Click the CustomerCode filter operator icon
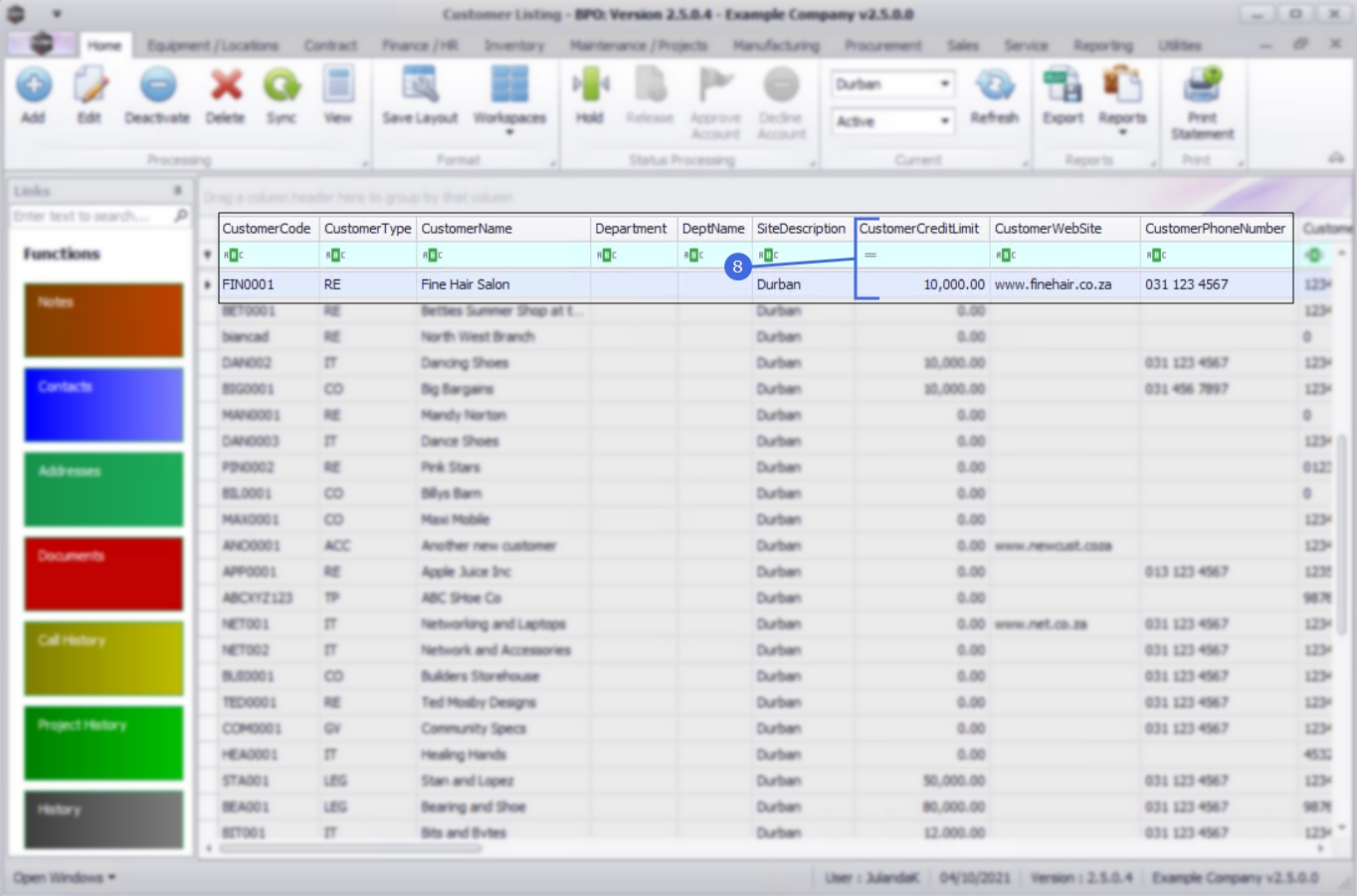Image resolution: width=1357 pixels, height=896 pixels. [x=233, y=256]
